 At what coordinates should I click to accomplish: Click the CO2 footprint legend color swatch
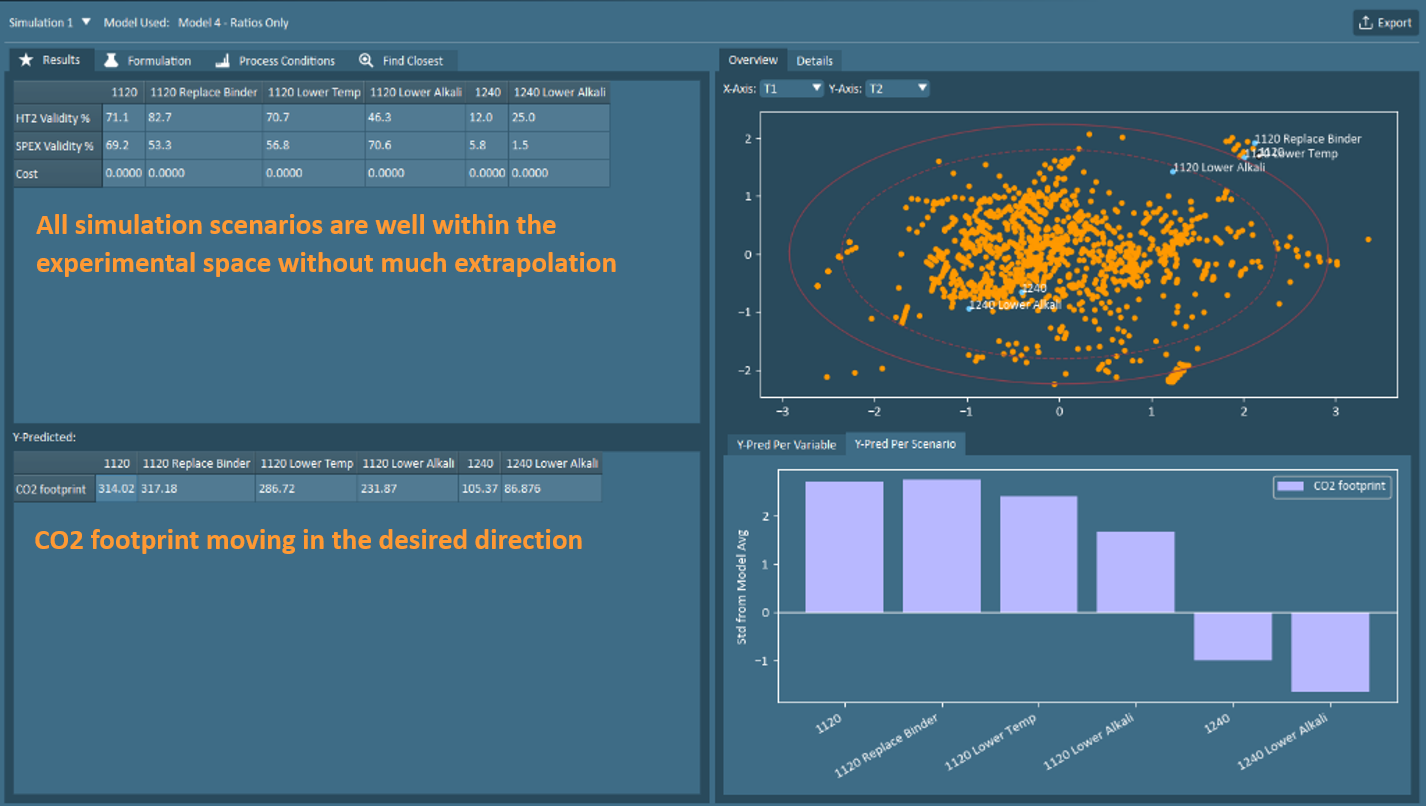pos(1293,487)
